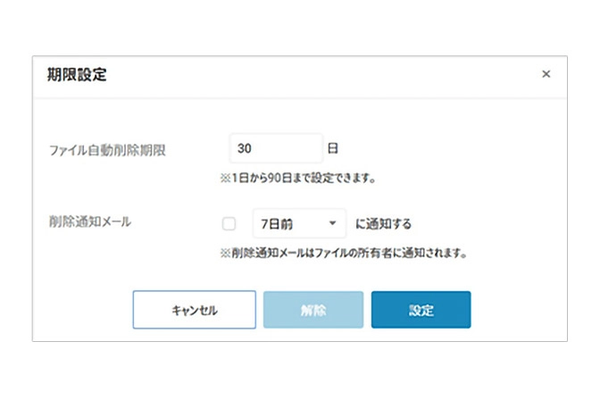This screenshot has height=400, width=600.
Task: Click the ファイル自動削除期限 label
Action: pos(107,150)
